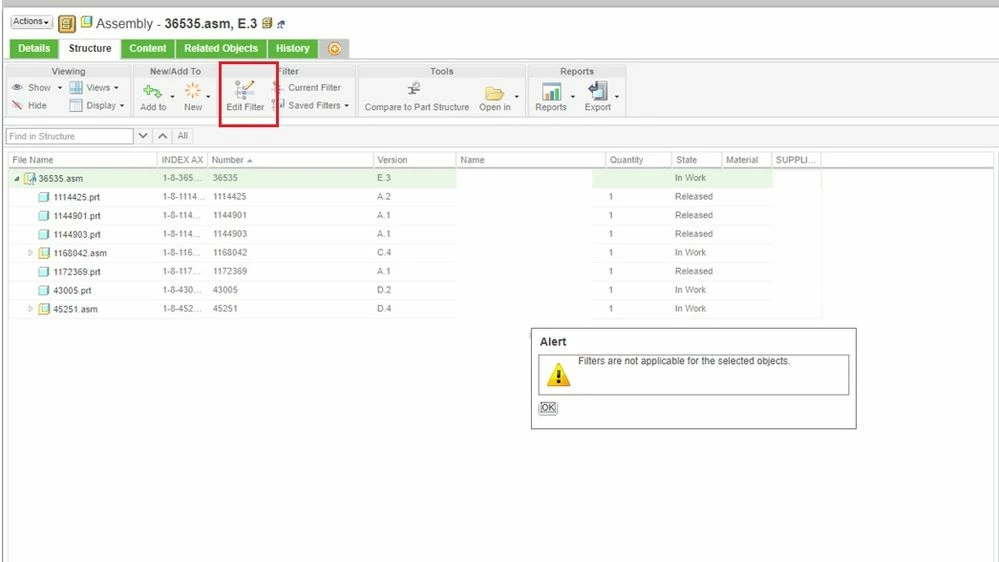The image size is (999, 562).
Task: Click the Show eye icon
Action: click(17, 87)
